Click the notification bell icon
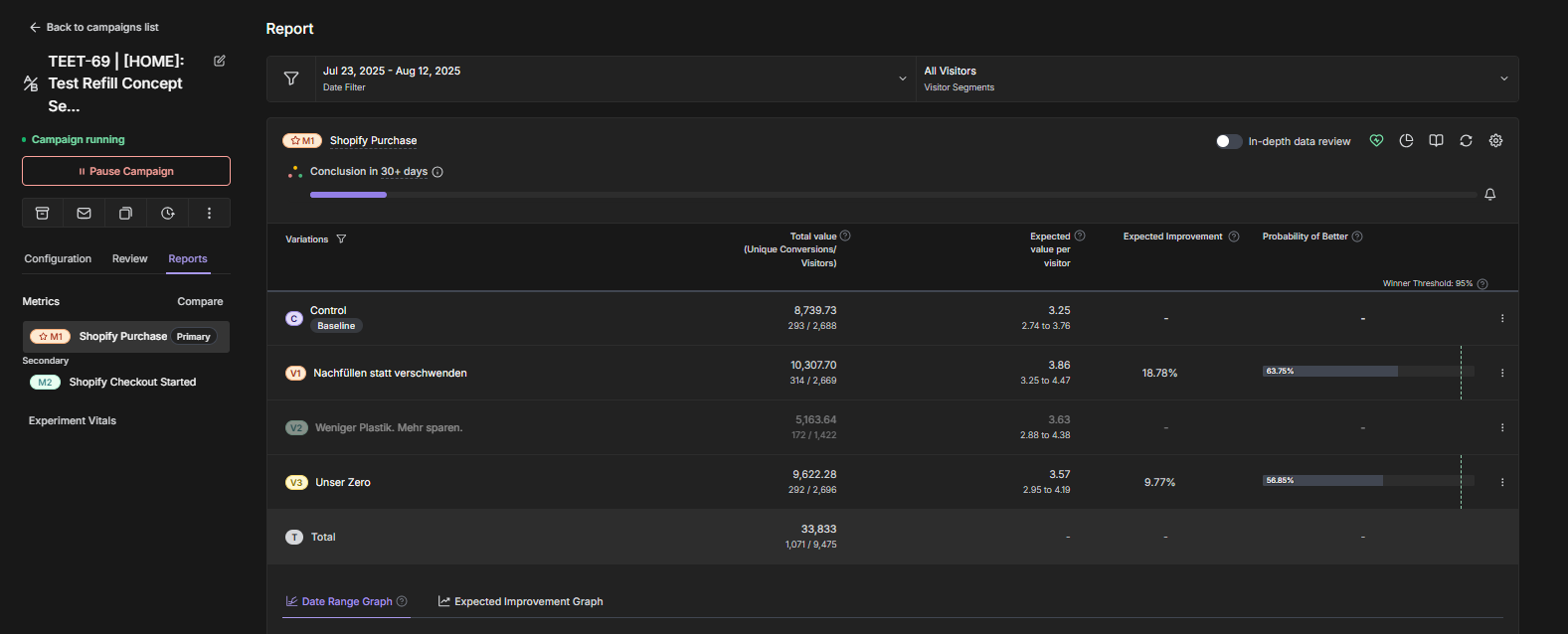This screenshot has height=634, width=1568. pyautogui.click(x=1489, y=195)
